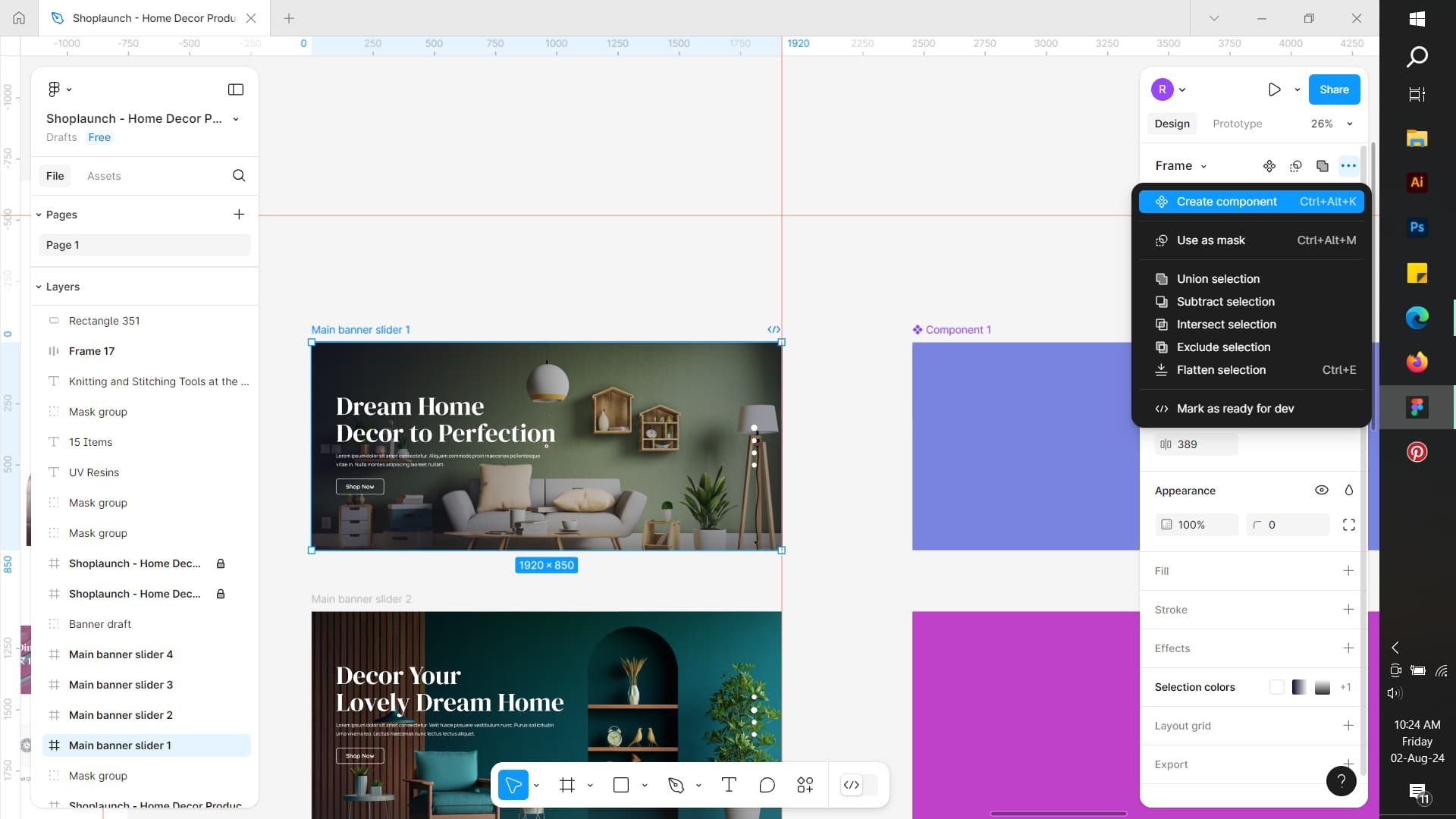
Task: Collapse the Layers section
Action: (39, 287)
